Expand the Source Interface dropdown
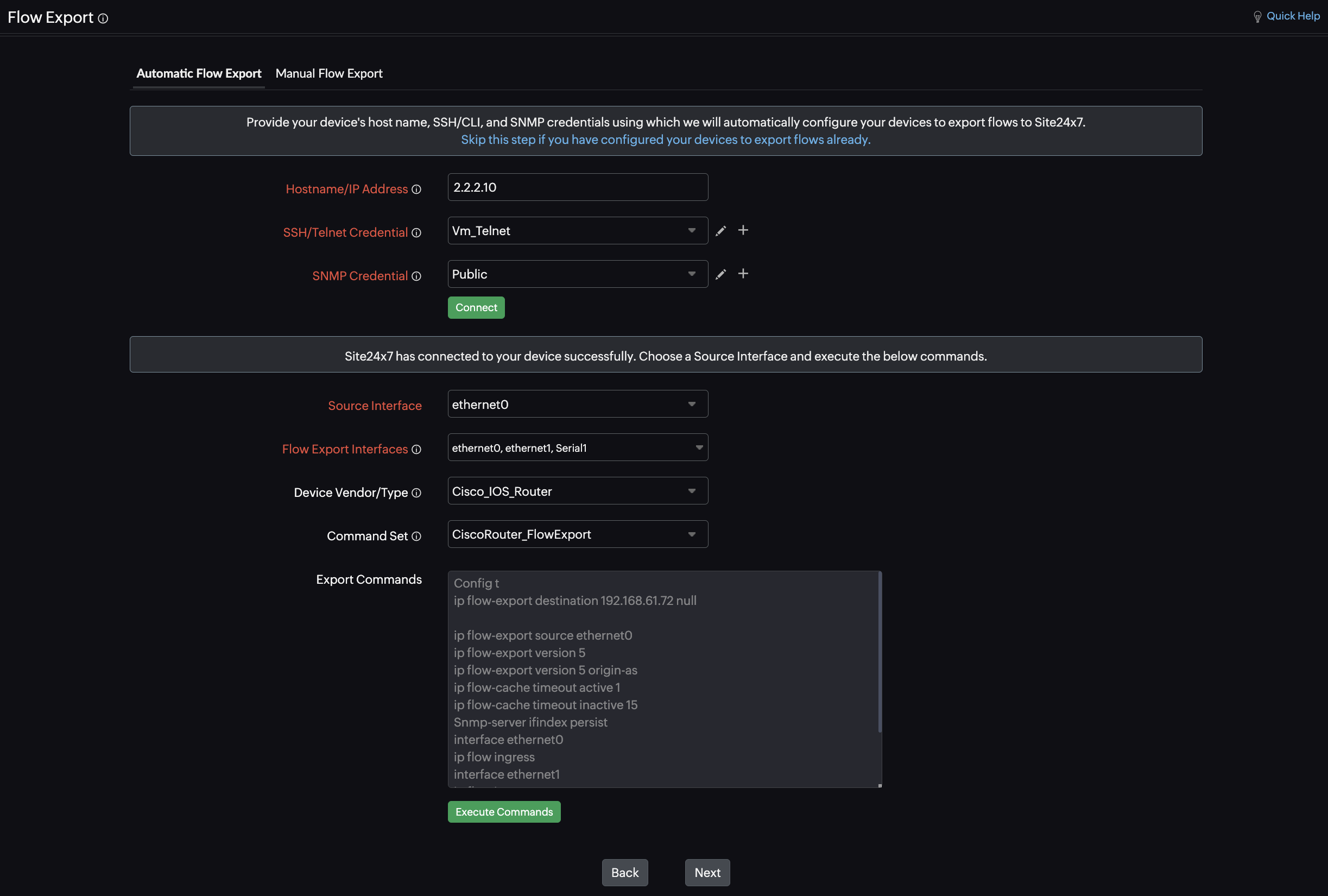Viewport: 1328px width, 896px height. pyautogui.click(x=578, y=404)
